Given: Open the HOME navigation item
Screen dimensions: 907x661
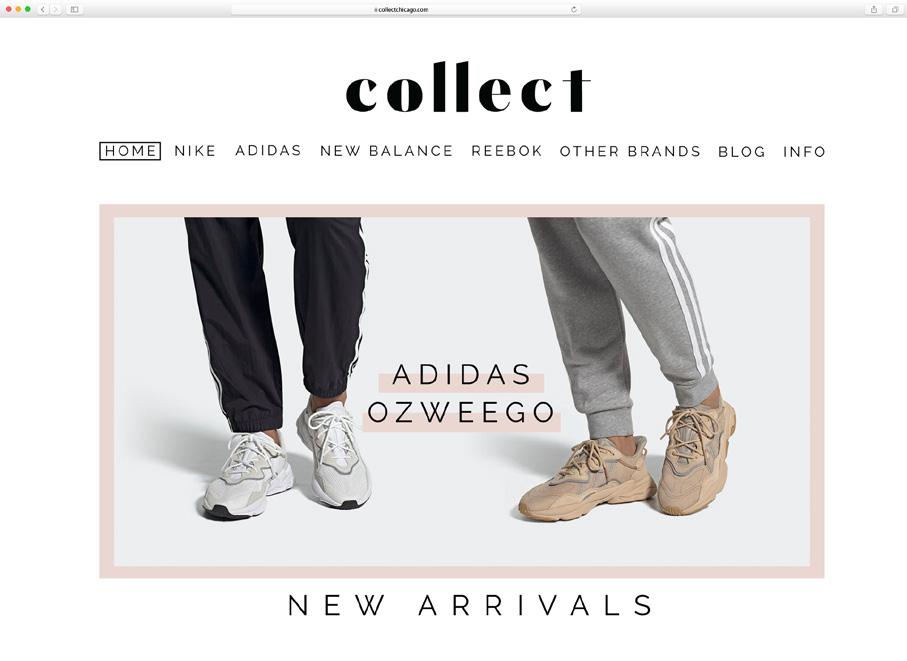Looking at the screenshot, I should [x=130, y=151].
